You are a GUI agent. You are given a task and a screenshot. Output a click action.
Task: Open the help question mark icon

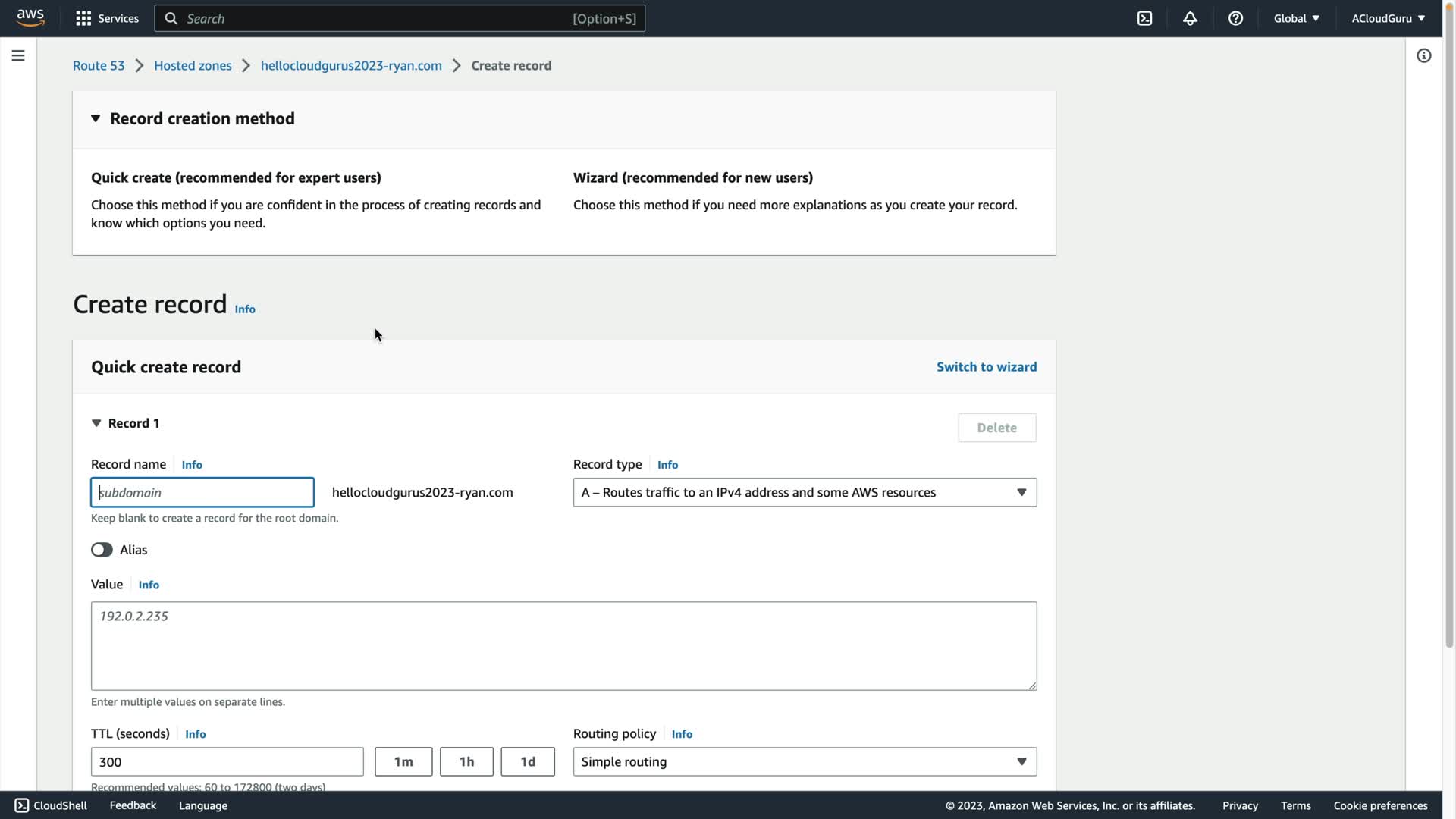tap(1235, 18)
